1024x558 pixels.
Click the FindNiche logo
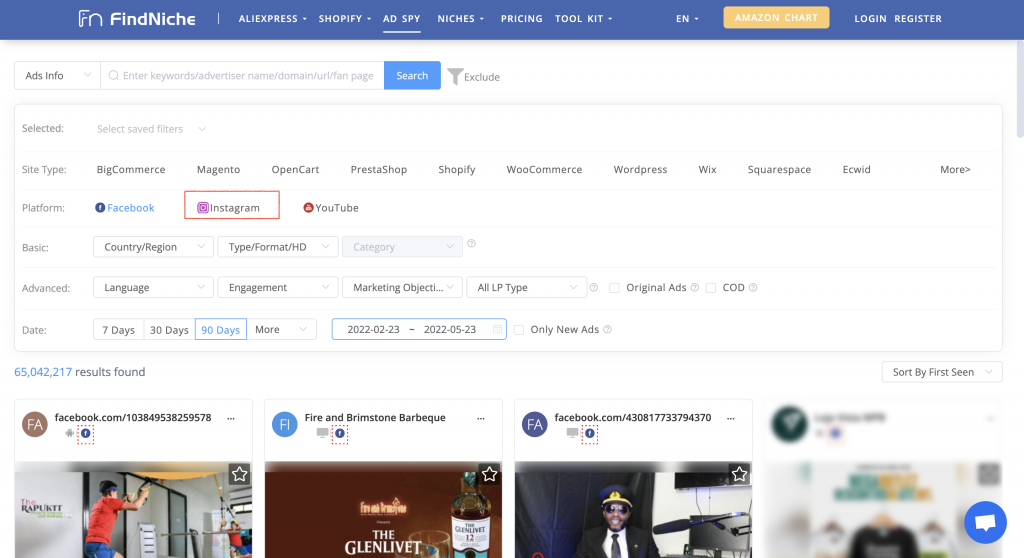tap(136, 18)
